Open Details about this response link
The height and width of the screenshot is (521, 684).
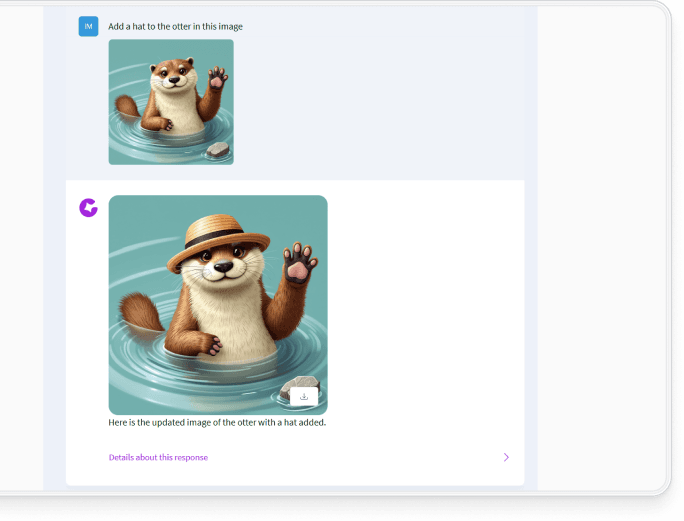click(x=158, y=457)
